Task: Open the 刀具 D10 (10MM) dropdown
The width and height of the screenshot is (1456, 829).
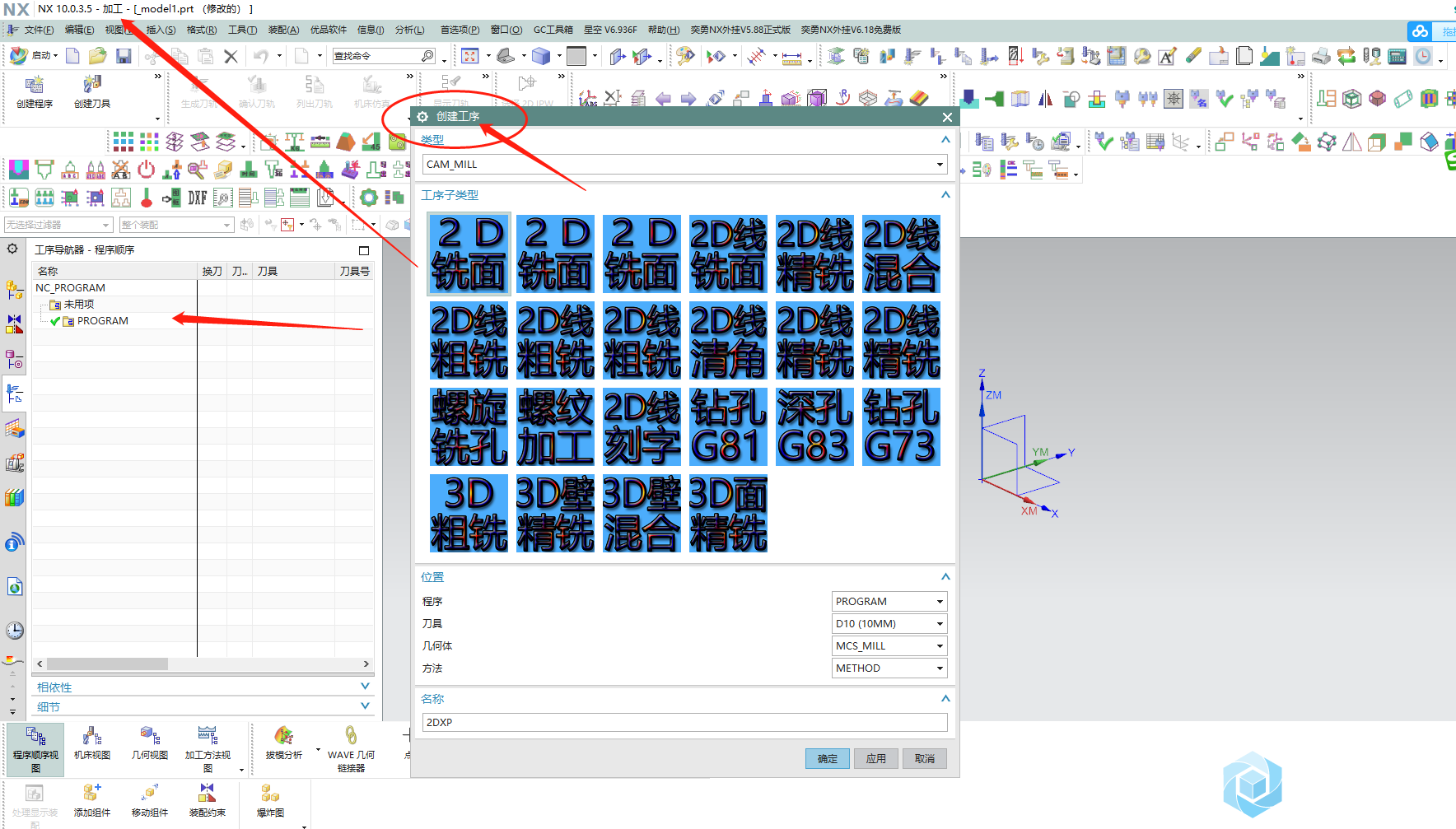Action: [889, 623]
